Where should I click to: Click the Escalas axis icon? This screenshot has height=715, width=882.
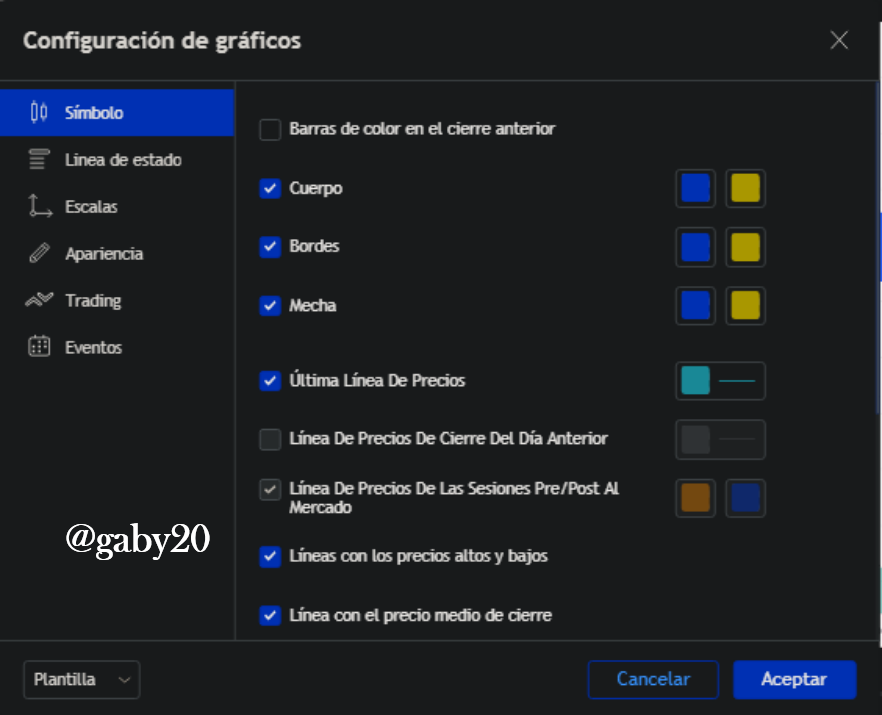39,206
